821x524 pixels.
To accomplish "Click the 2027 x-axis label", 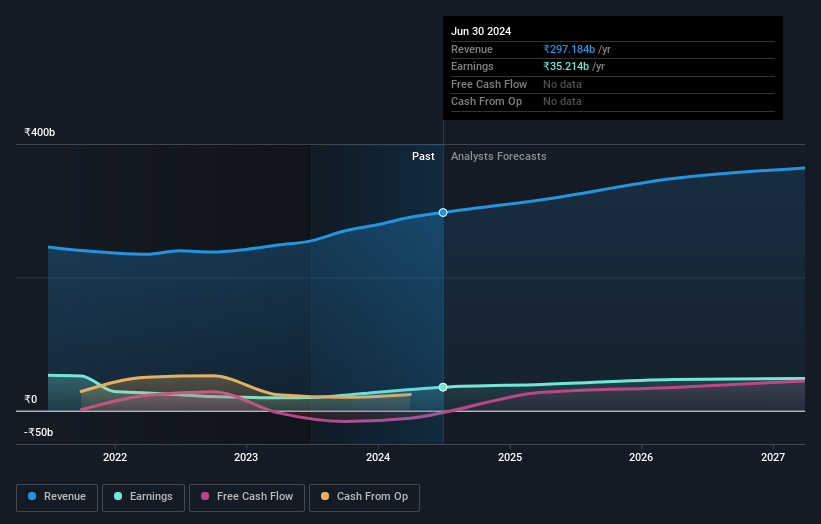I will (773, 457).
